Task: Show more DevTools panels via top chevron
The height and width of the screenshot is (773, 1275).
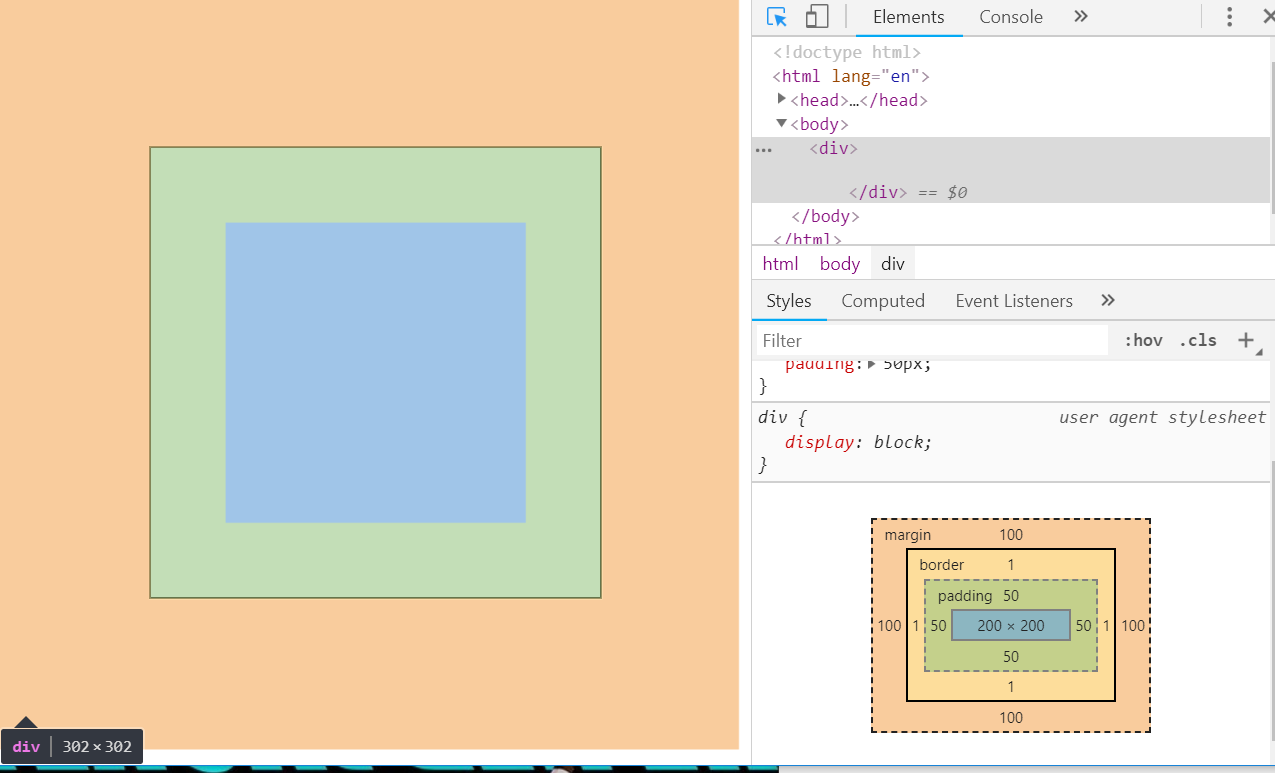Action: point(1081,17)
